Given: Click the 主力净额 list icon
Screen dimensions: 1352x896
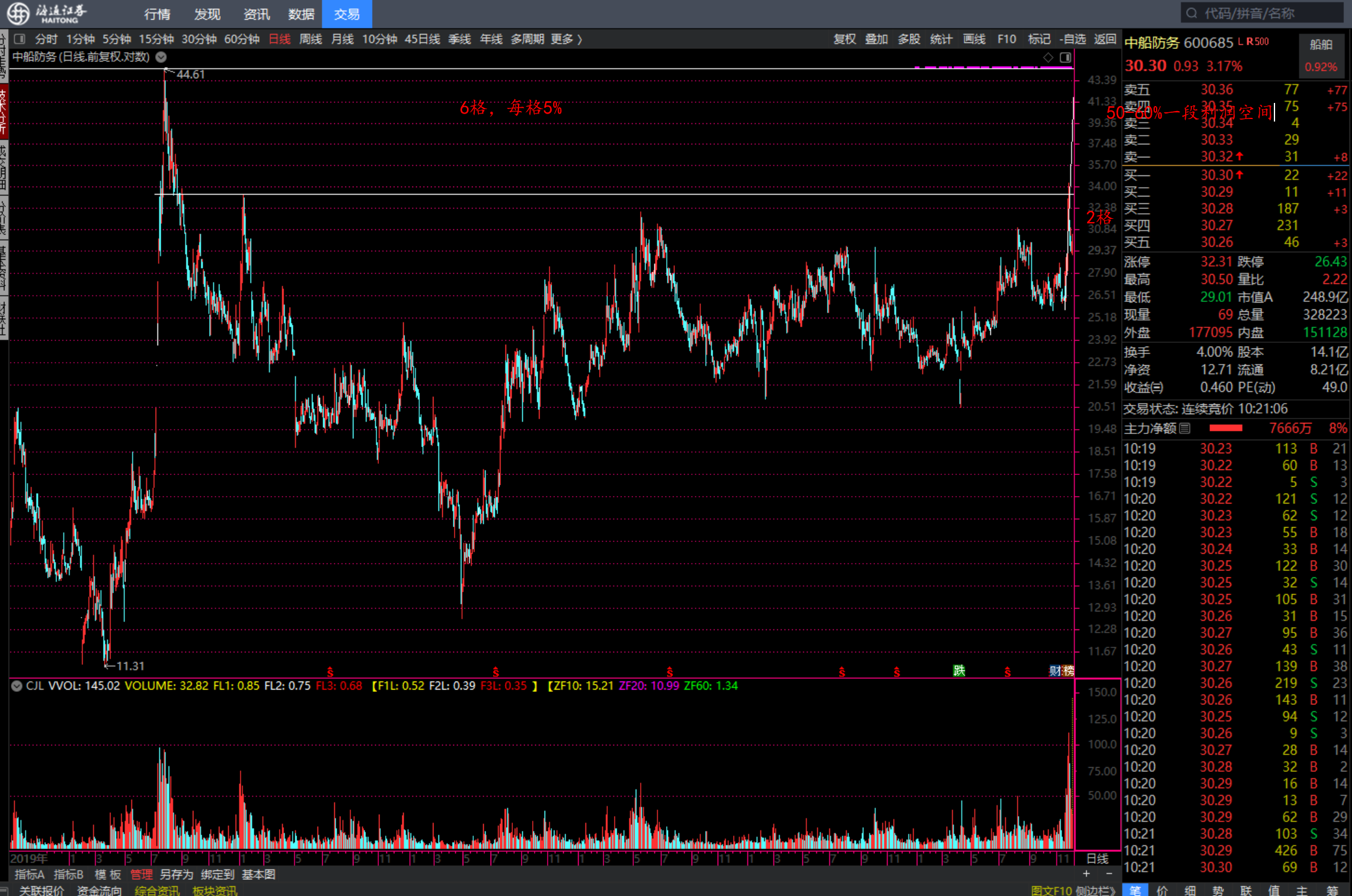Looking at the screenshot, I should click(1185, 428).
